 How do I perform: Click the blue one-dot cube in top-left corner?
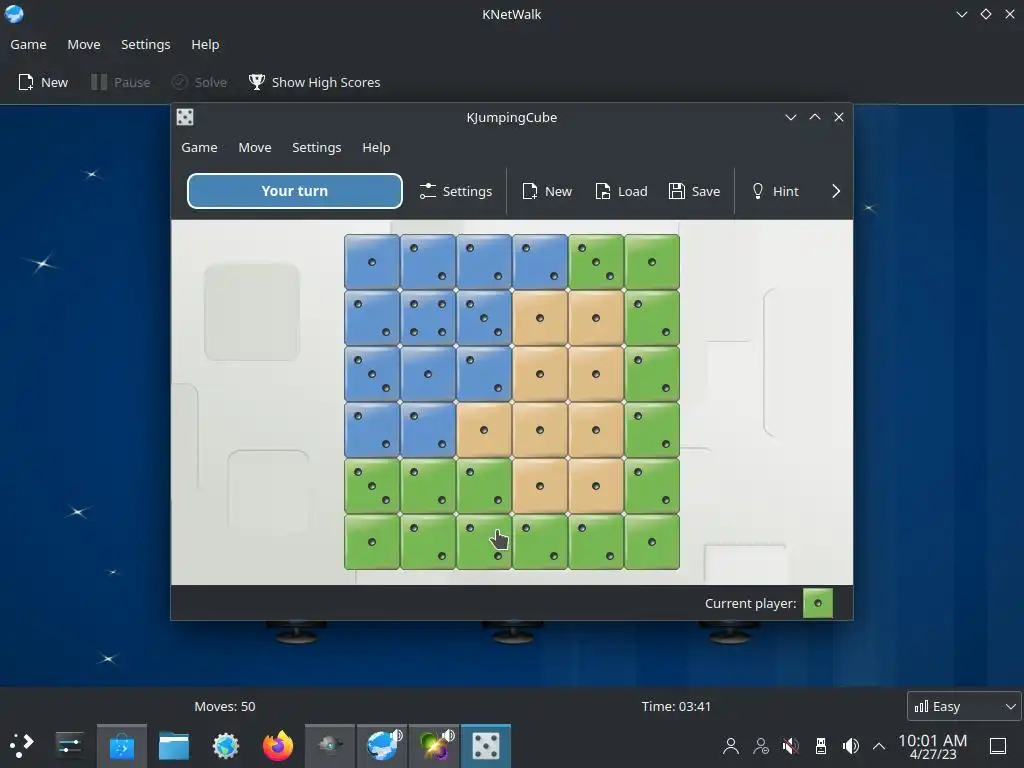pyautogui.click(x=372, y=262)
